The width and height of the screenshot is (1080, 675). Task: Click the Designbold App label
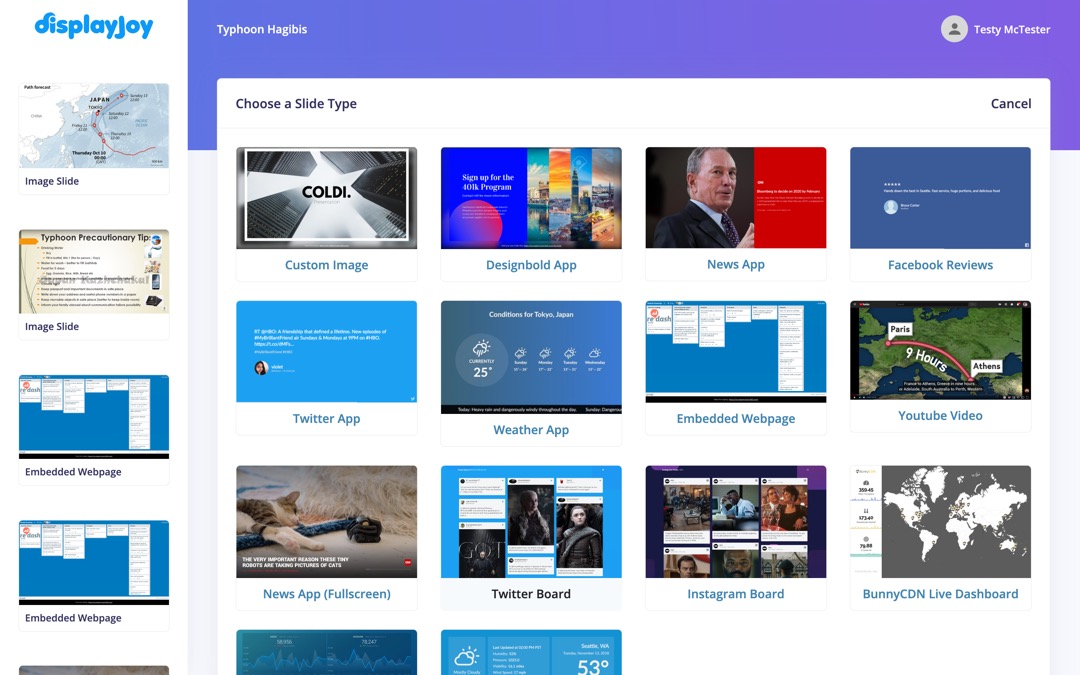[531, 265]
